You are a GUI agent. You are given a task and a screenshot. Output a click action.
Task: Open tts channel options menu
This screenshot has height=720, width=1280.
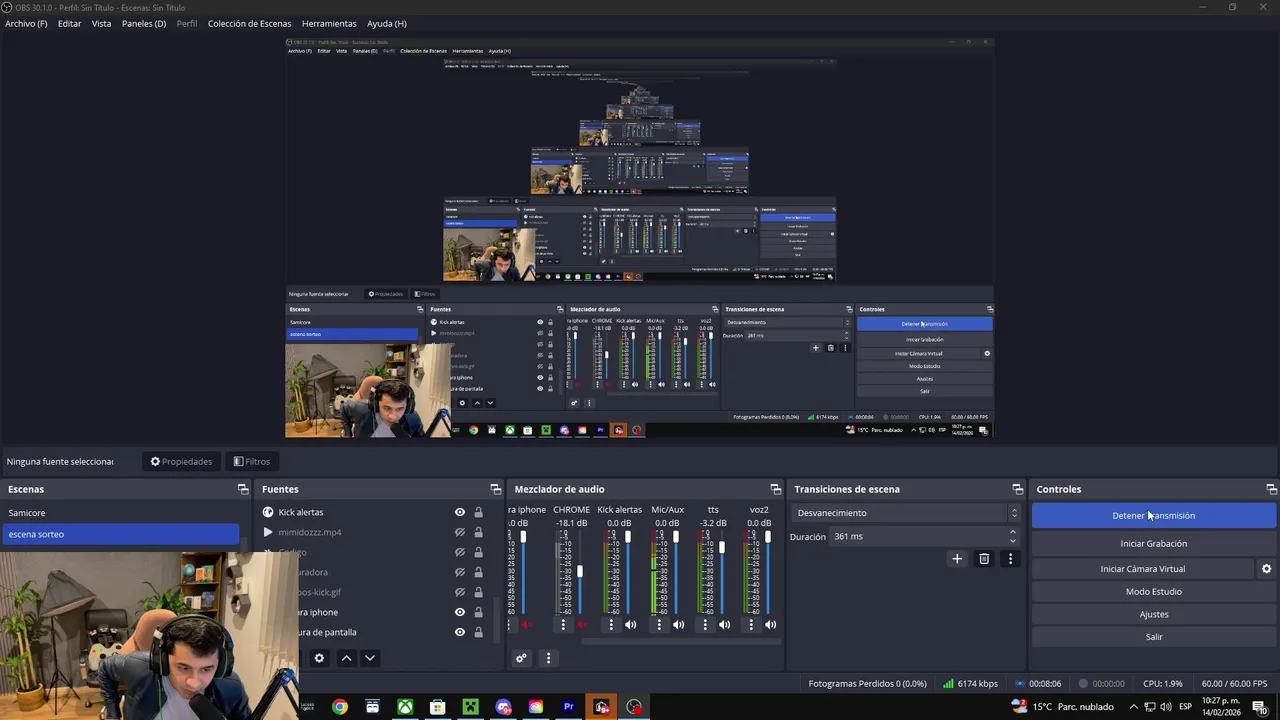point(705,625)
